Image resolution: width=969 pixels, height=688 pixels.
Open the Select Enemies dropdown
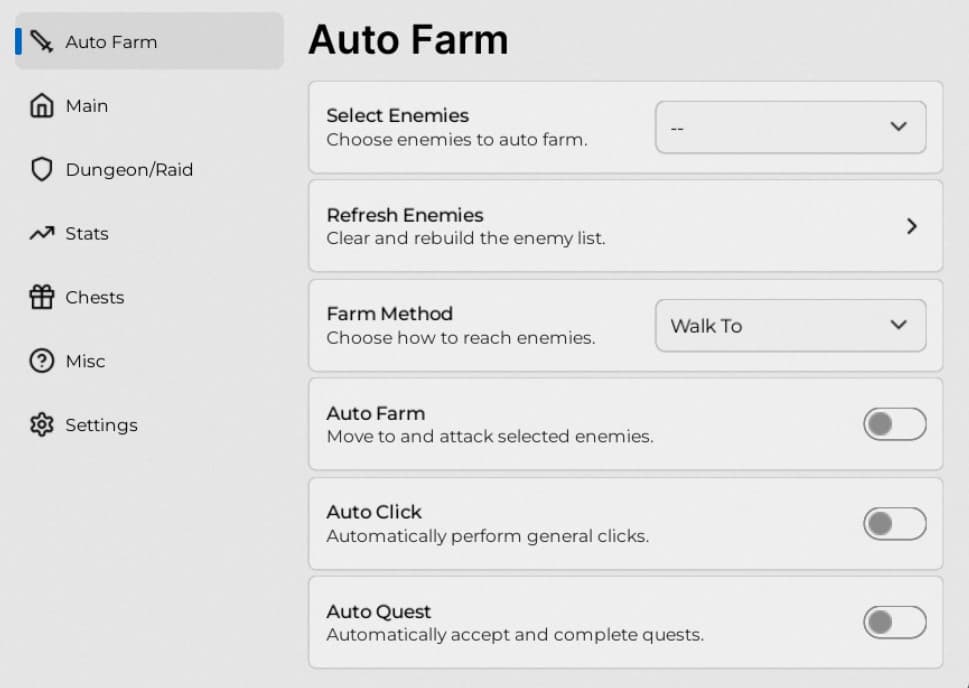pos(790,127)
